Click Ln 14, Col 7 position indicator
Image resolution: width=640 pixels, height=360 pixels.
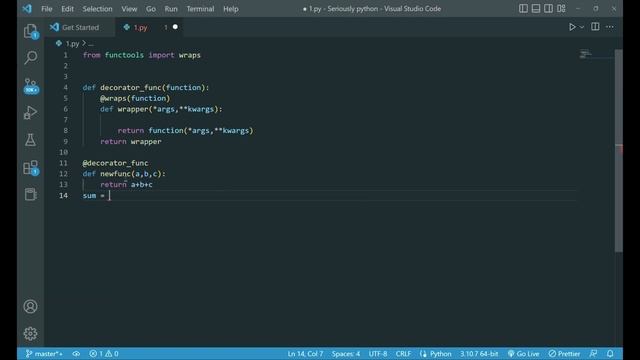[305, 353]
